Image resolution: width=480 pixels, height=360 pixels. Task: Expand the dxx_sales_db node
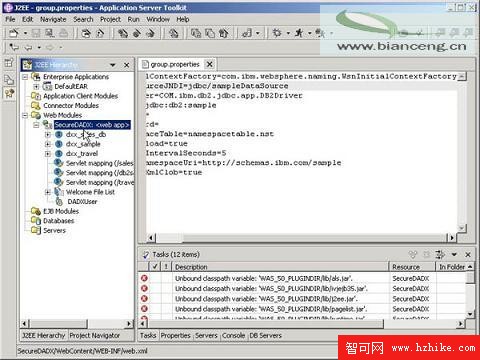tap(48, 135)
